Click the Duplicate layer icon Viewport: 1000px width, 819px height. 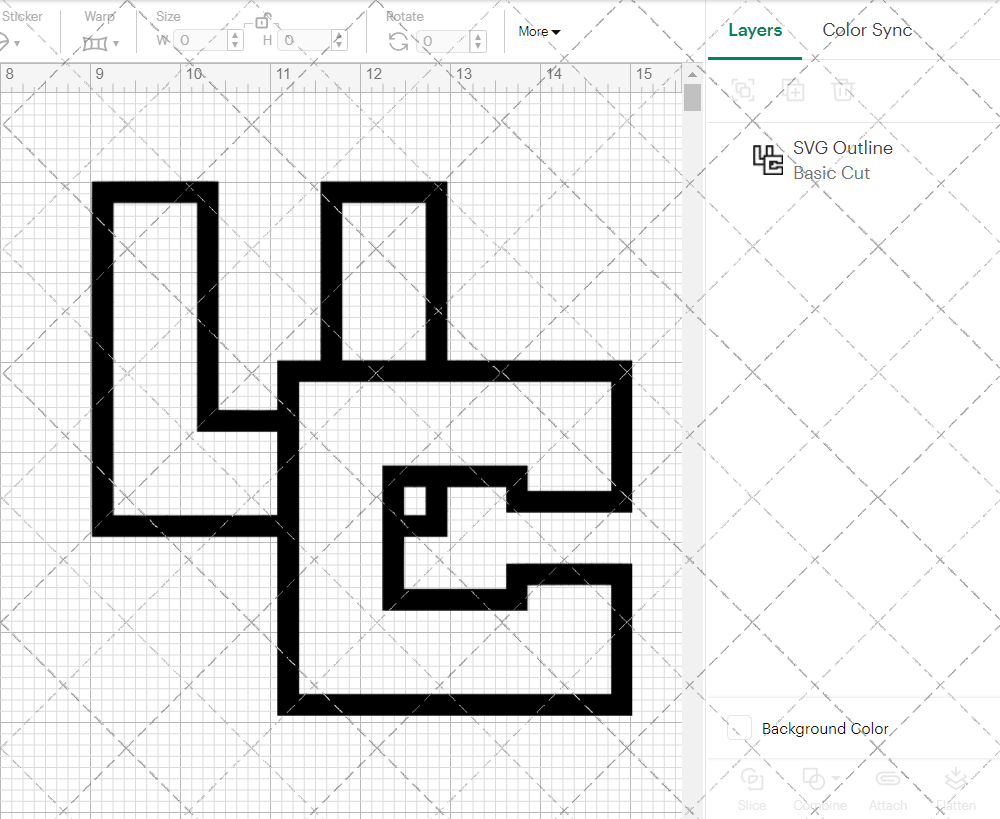[793, 90]
